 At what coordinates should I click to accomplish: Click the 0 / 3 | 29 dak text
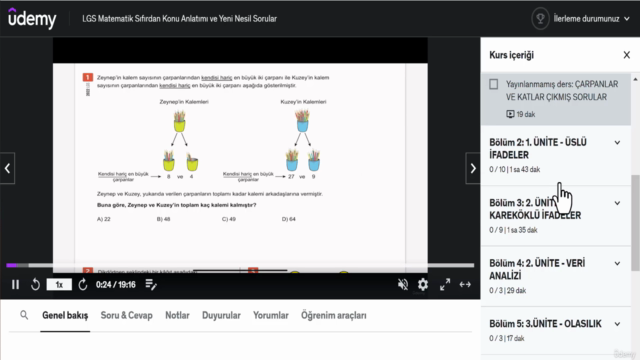tap(508, 291)
